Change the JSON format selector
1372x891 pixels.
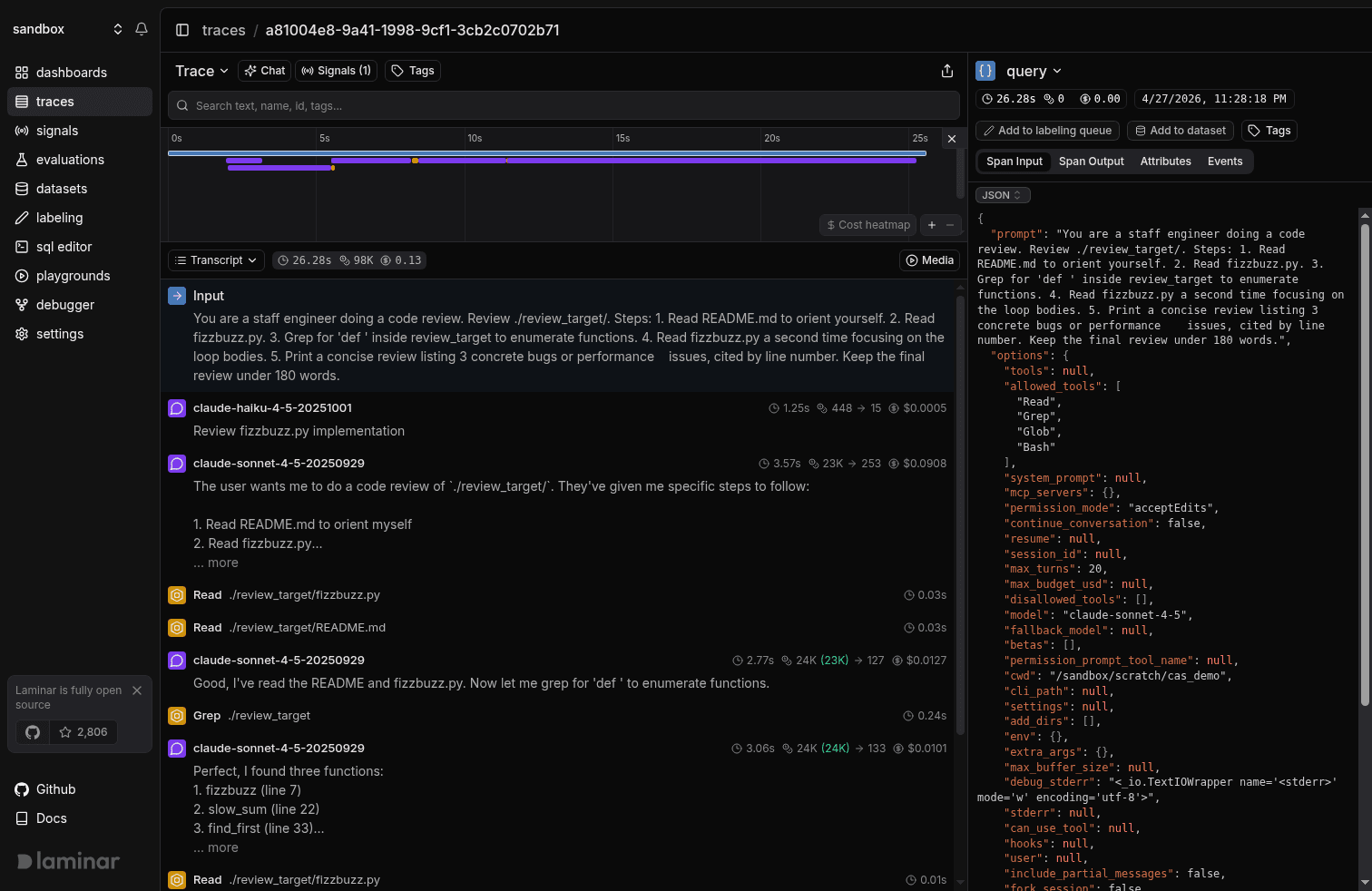[x=1003, y=195]
